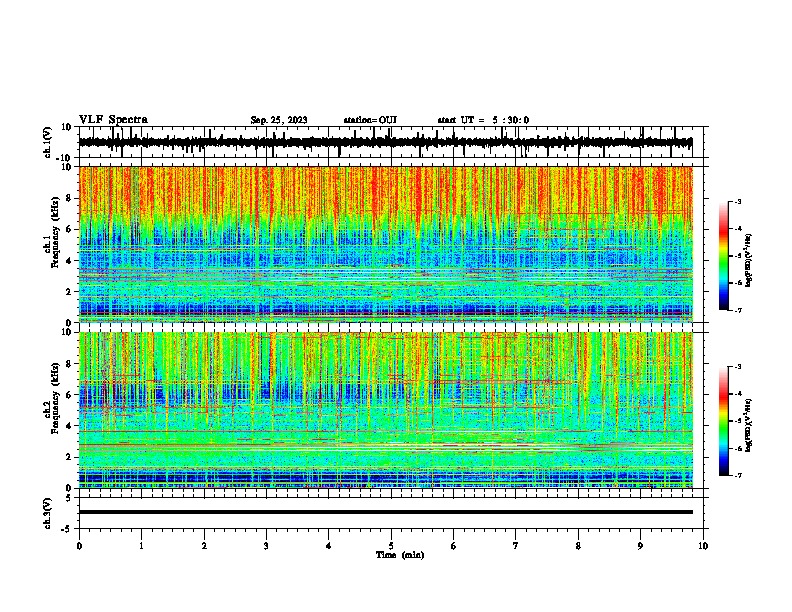Click the "Time (min)" axis label
This screenshot has height=612, width=792.
(400, 555)
